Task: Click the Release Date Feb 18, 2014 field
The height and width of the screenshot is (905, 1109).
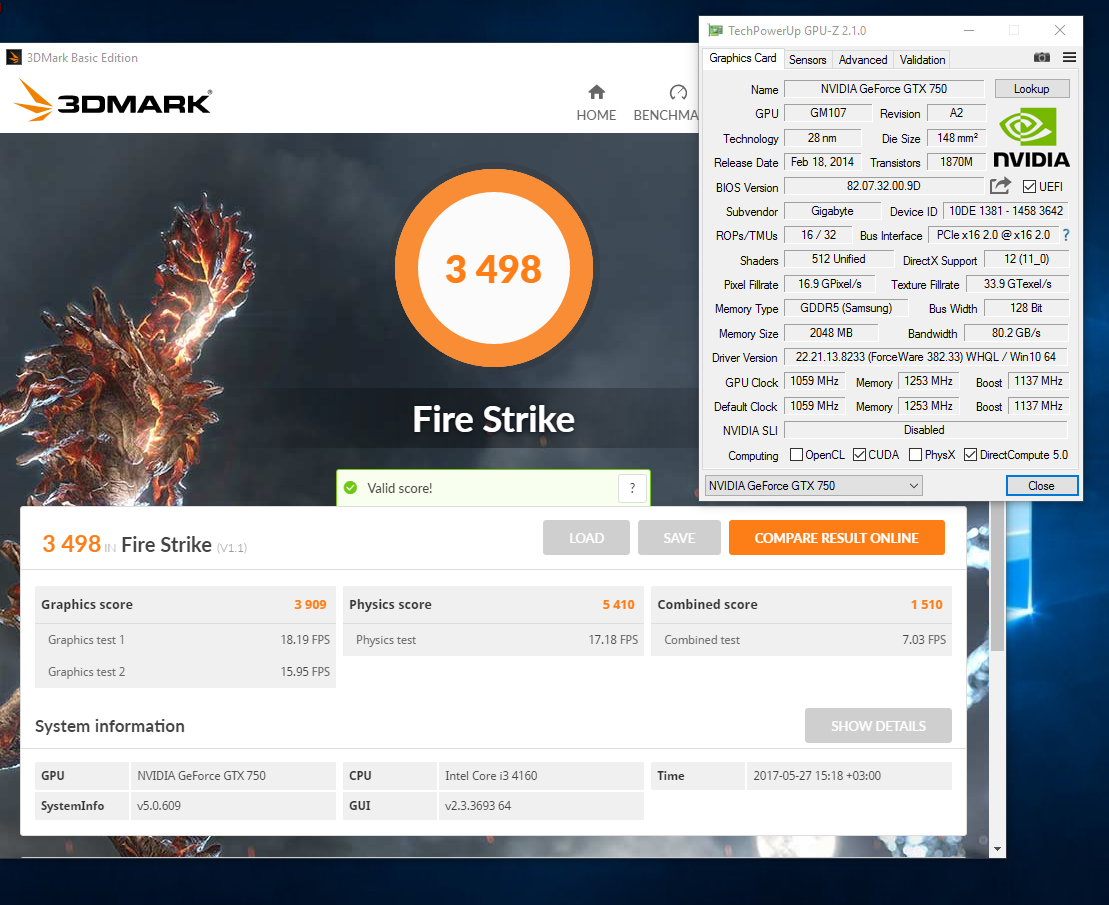Action: pyautogui.click(x=823, y=162)
